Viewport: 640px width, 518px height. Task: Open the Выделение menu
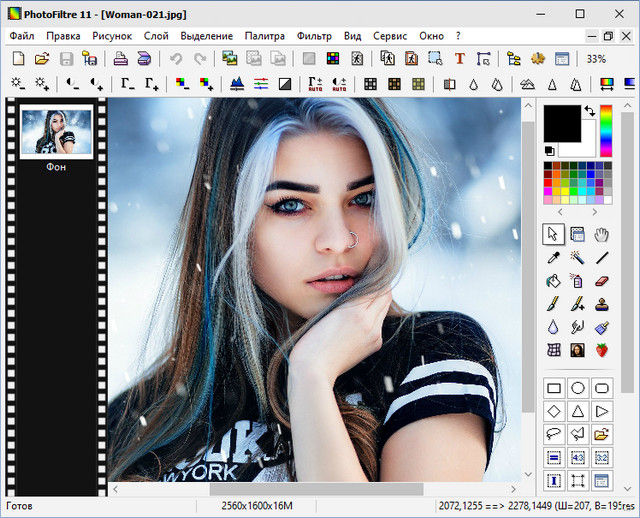pos(206,35)
